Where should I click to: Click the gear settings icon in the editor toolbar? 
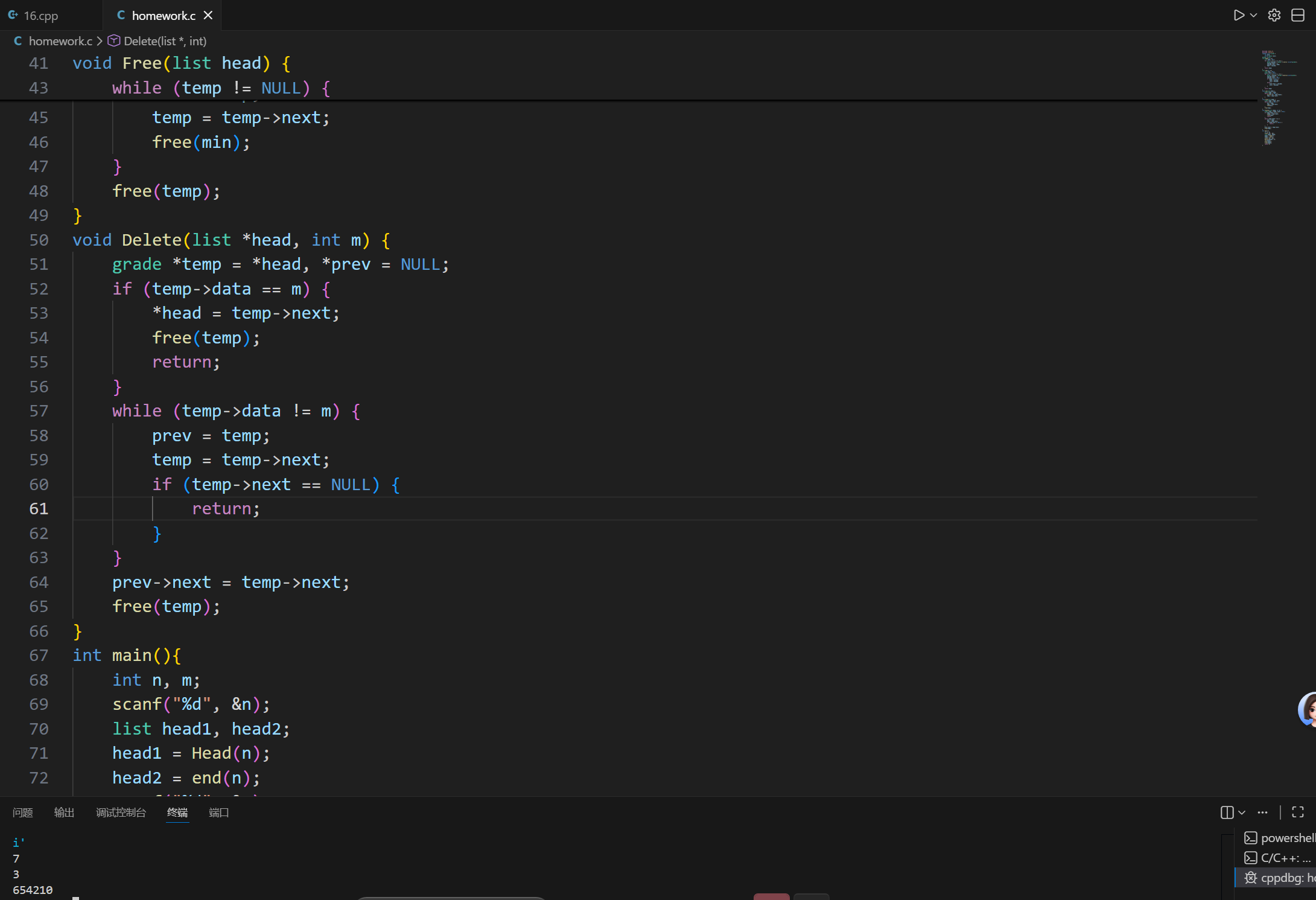[1274, 15]
